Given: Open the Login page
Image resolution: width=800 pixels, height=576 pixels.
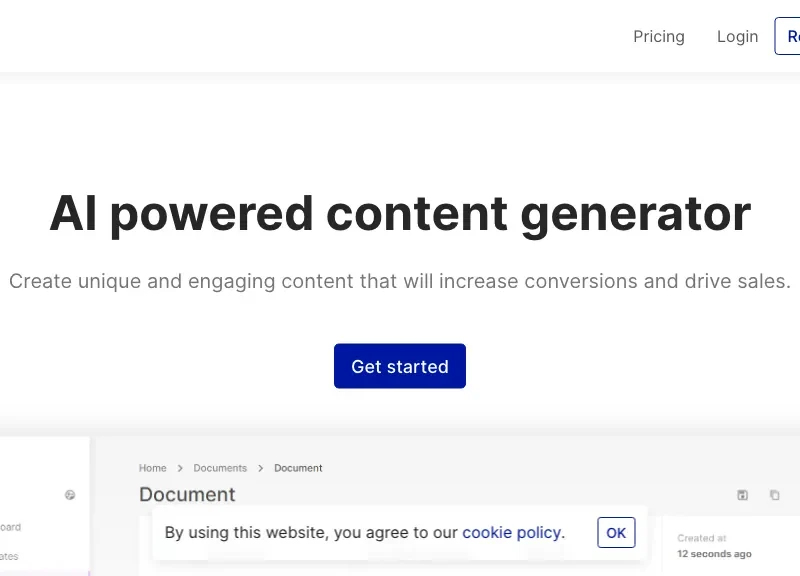Looking at the screenshot, I should click(737, 37).
